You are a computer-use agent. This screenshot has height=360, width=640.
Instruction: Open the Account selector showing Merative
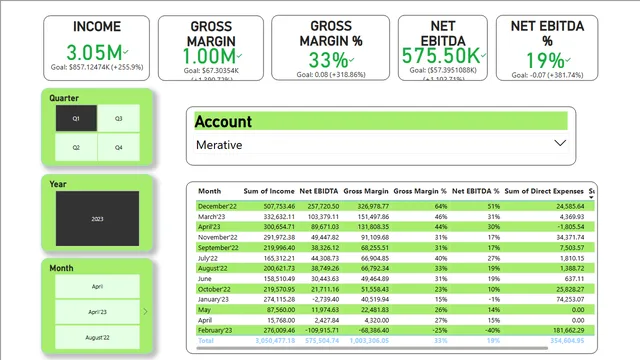pyautogui.click(x=381, y=145)
